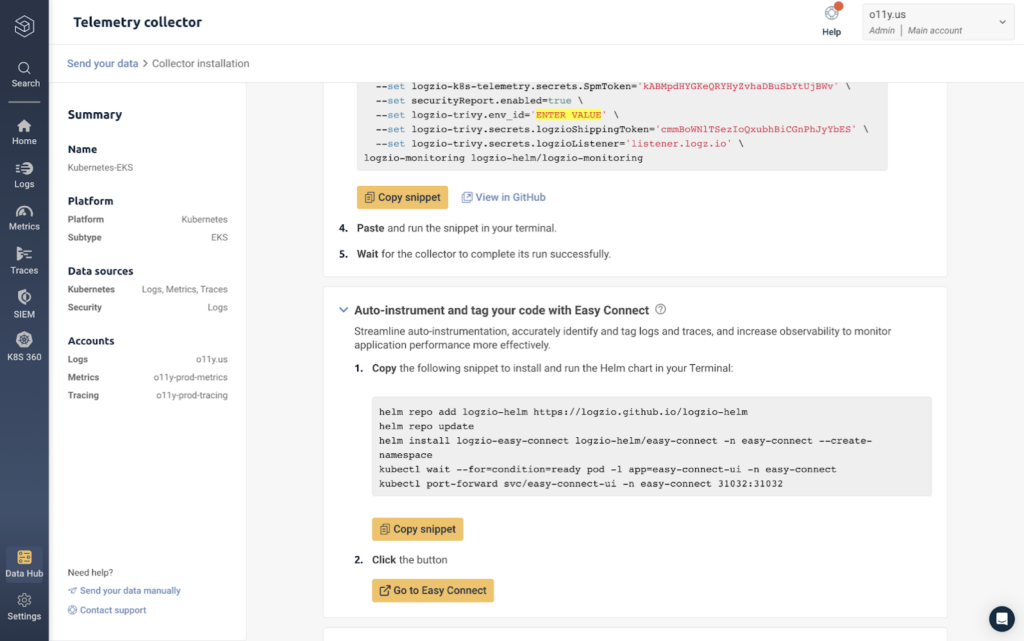This screenshot has height=641, width=1024.
Task: Copy the logzio-monitoring Helm snippet
Action: pyautogui.click(x=402, y=197)
